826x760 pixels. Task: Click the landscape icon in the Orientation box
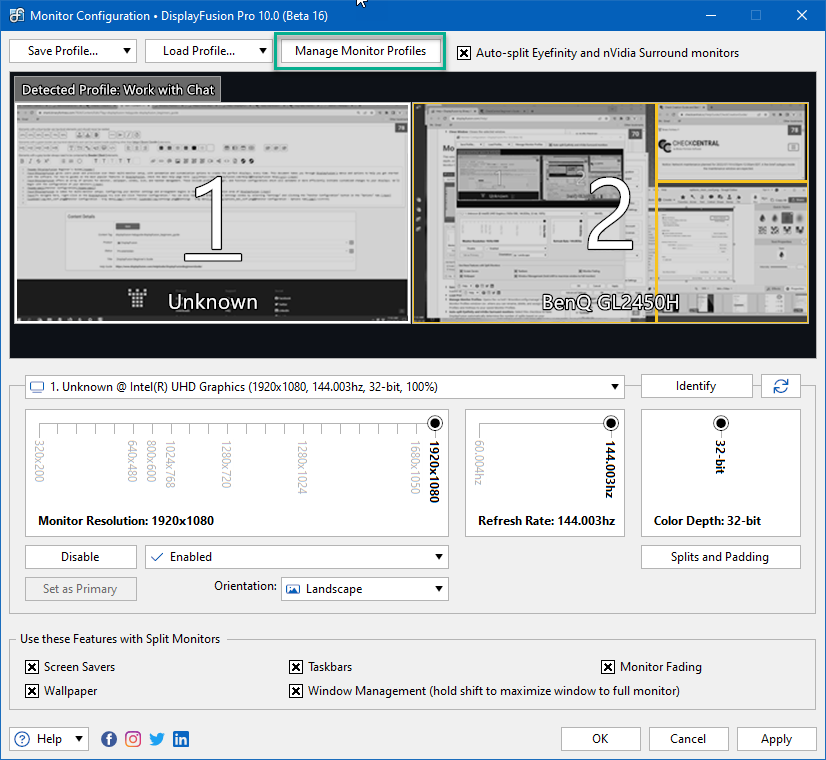point(293,589)
